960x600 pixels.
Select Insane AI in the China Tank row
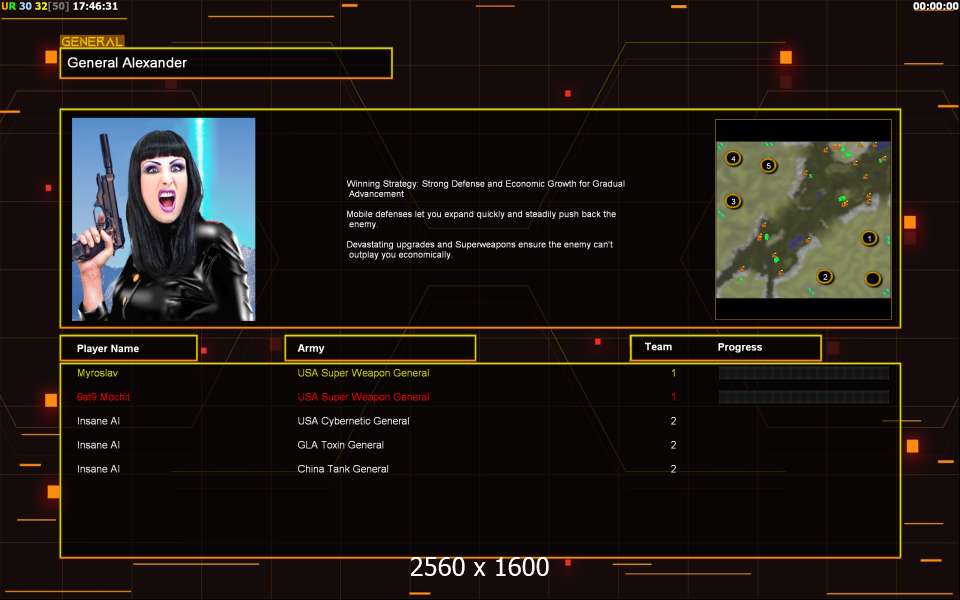pyautogui.click(x=99, y=469)
